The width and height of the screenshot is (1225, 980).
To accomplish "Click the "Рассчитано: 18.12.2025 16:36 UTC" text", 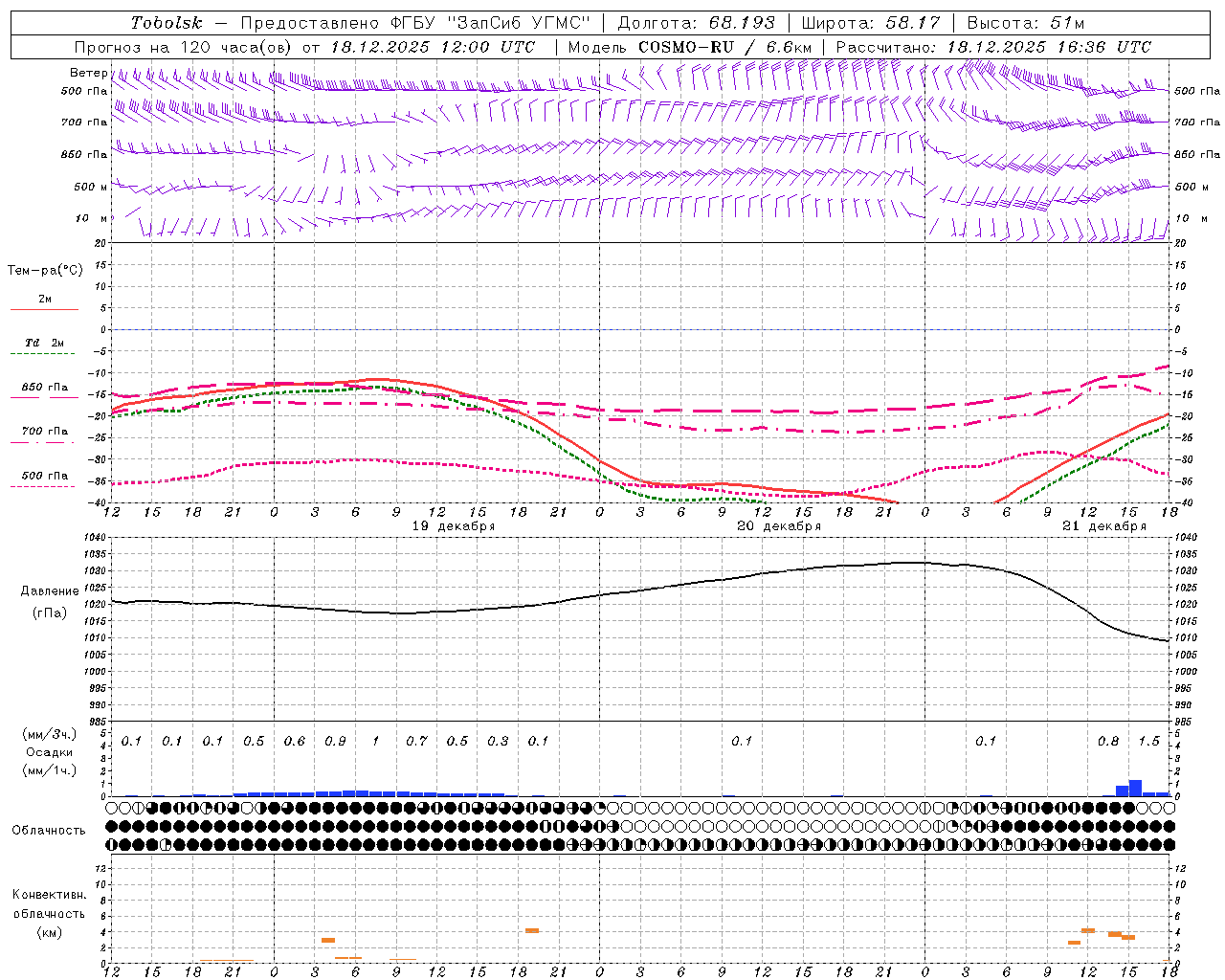I will coord(993,47).
